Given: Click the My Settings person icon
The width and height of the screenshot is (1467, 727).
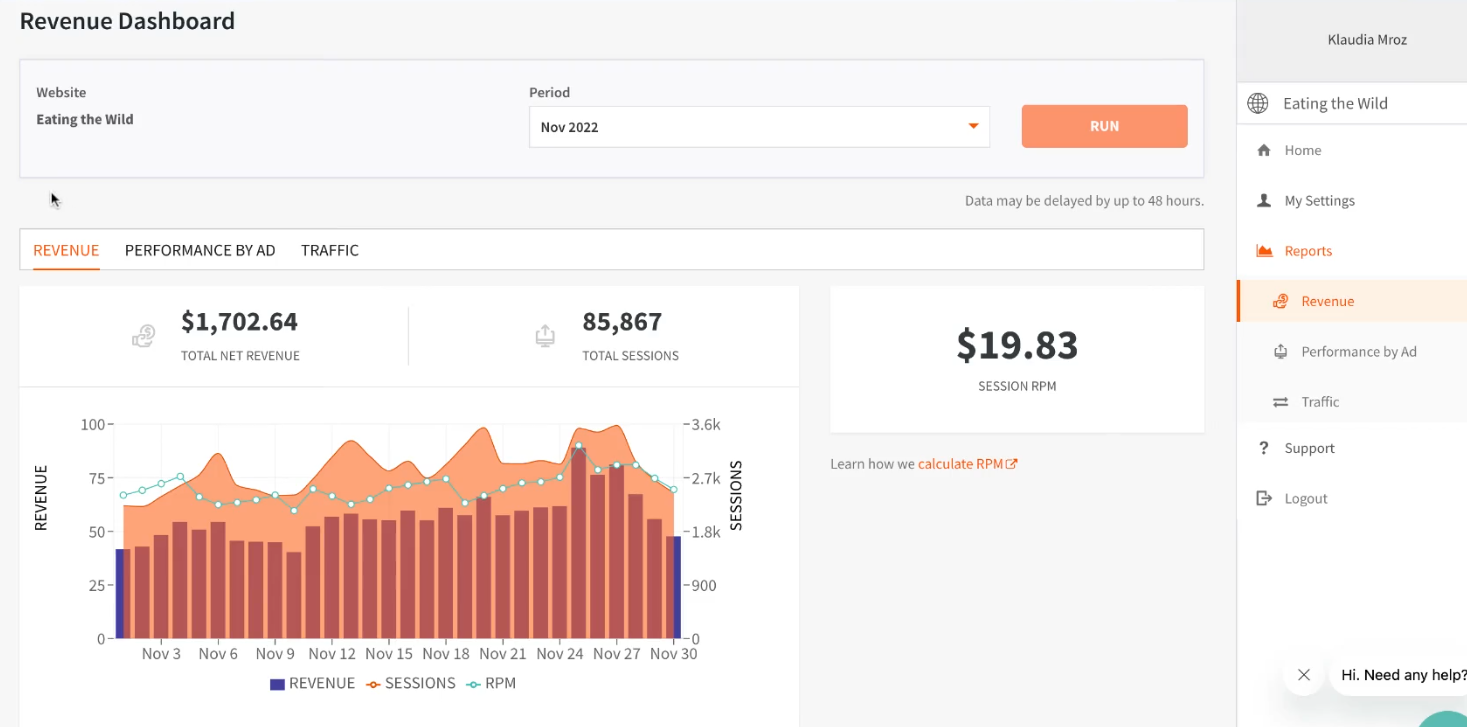Looking at the screenshot, I should [1264, 200].
